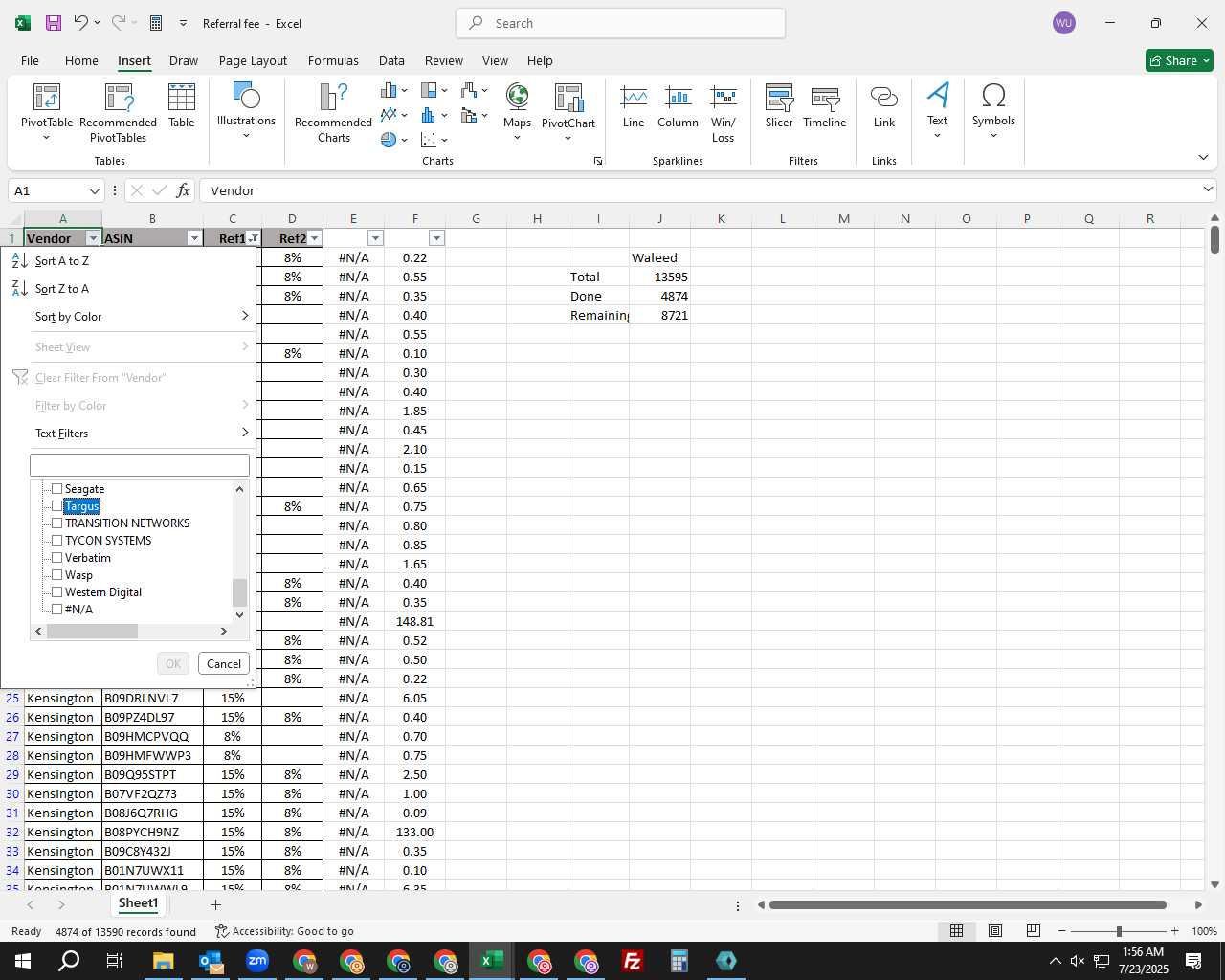Insert a Line sparkline
The width and height of the screenshot is (1225, 980).
[x=634, y=106]
